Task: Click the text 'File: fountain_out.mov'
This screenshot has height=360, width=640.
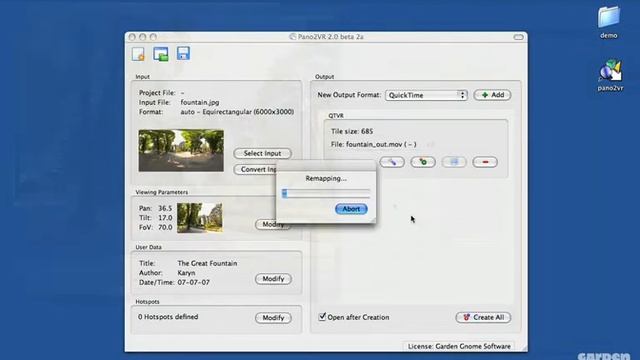Action: [x=367, y=144]
